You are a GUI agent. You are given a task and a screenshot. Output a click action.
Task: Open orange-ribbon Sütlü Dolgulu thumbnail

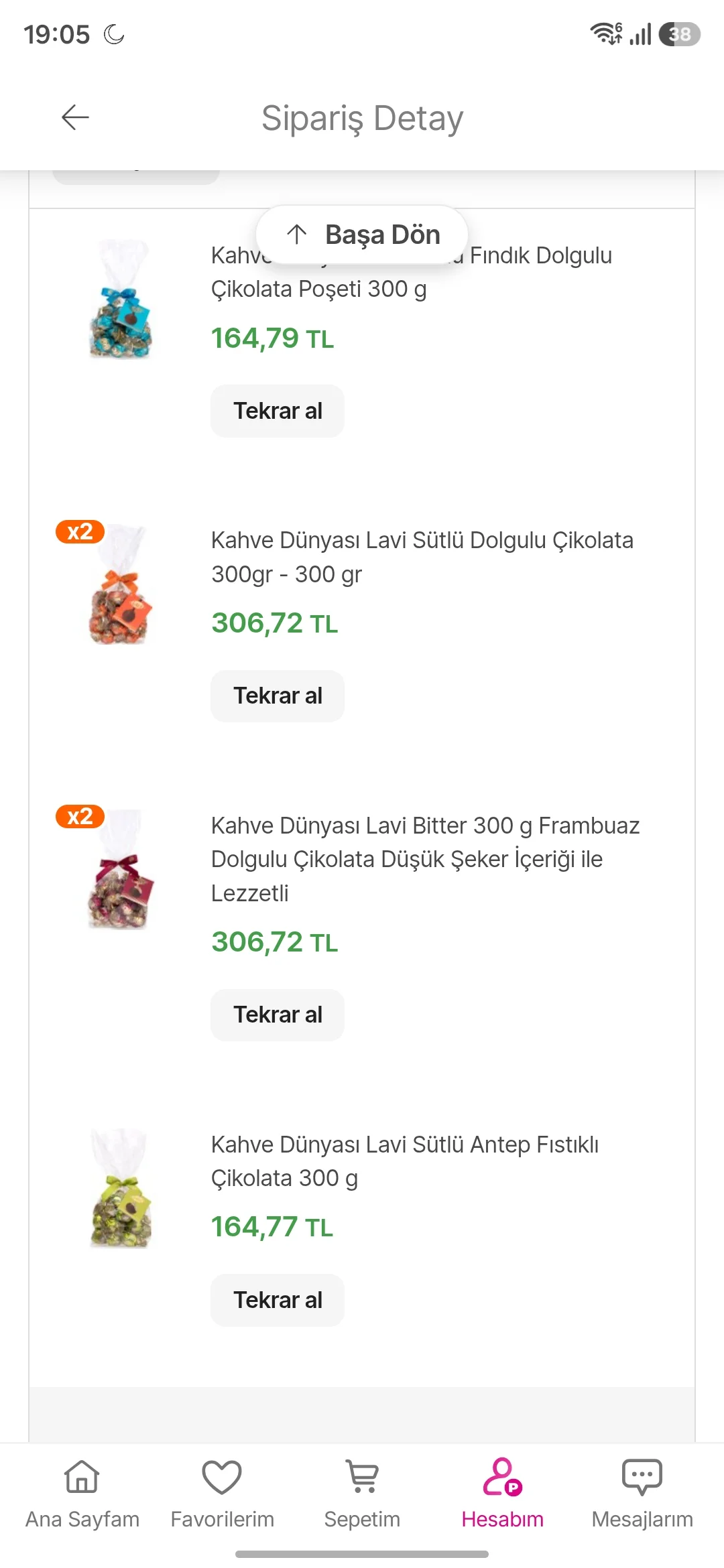point(121,584)
